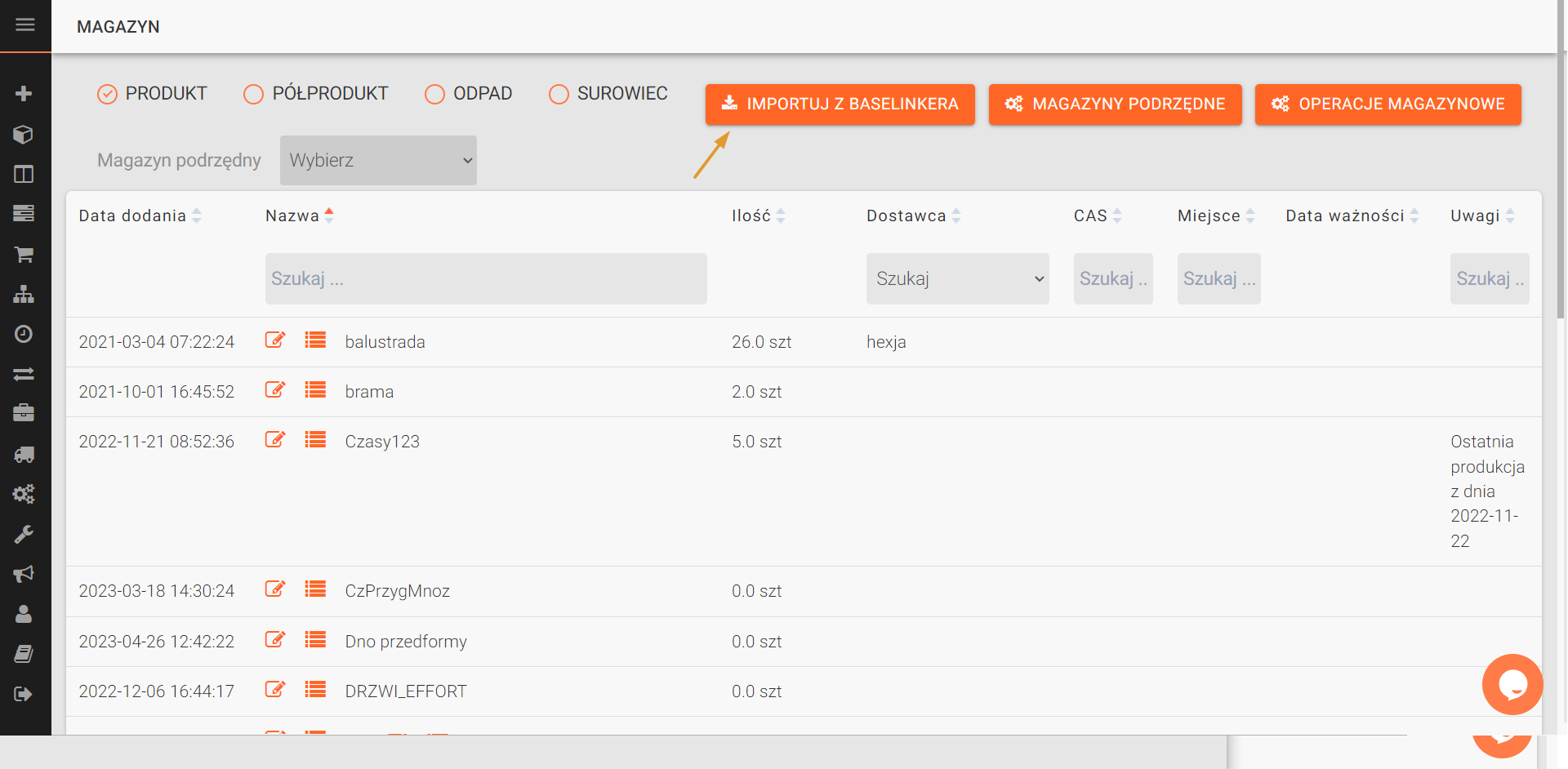Click the plus icon in sidebar
The image size is (1568, 769).
point(24,94)
